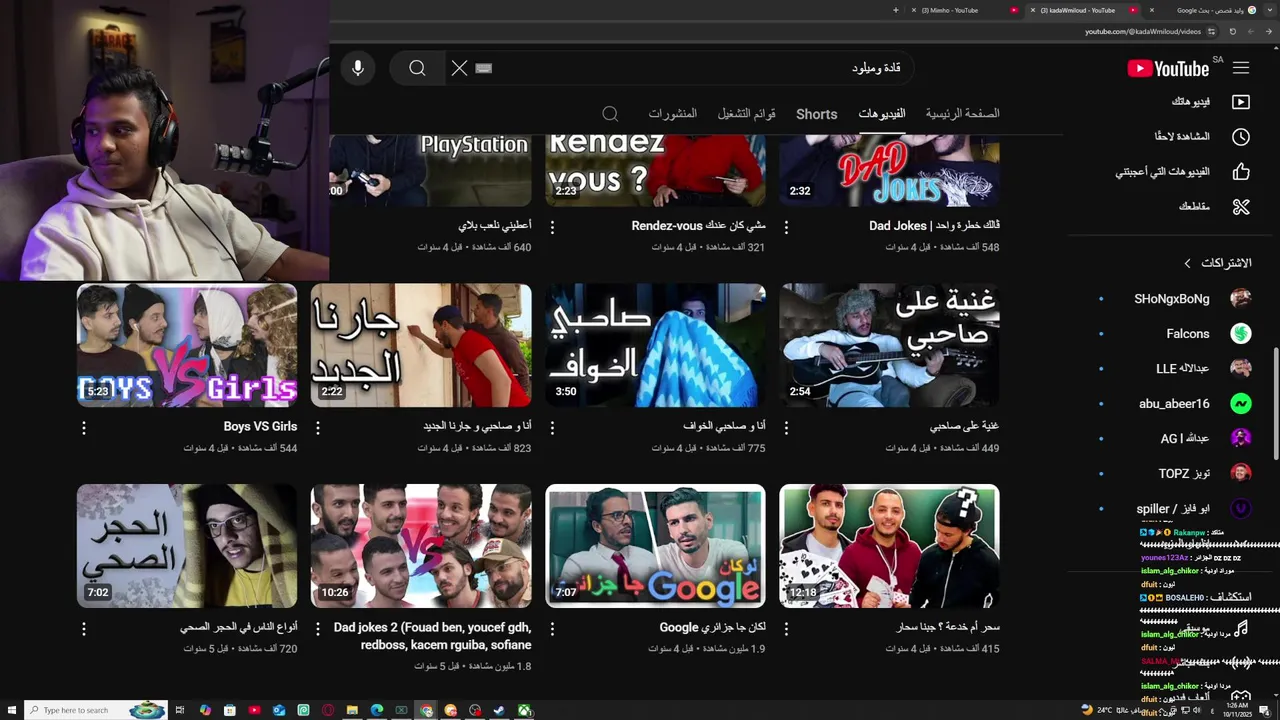The image size is (1280, 720).
Task: Open the browser tab search chevron
Action: coord(1270,10)
